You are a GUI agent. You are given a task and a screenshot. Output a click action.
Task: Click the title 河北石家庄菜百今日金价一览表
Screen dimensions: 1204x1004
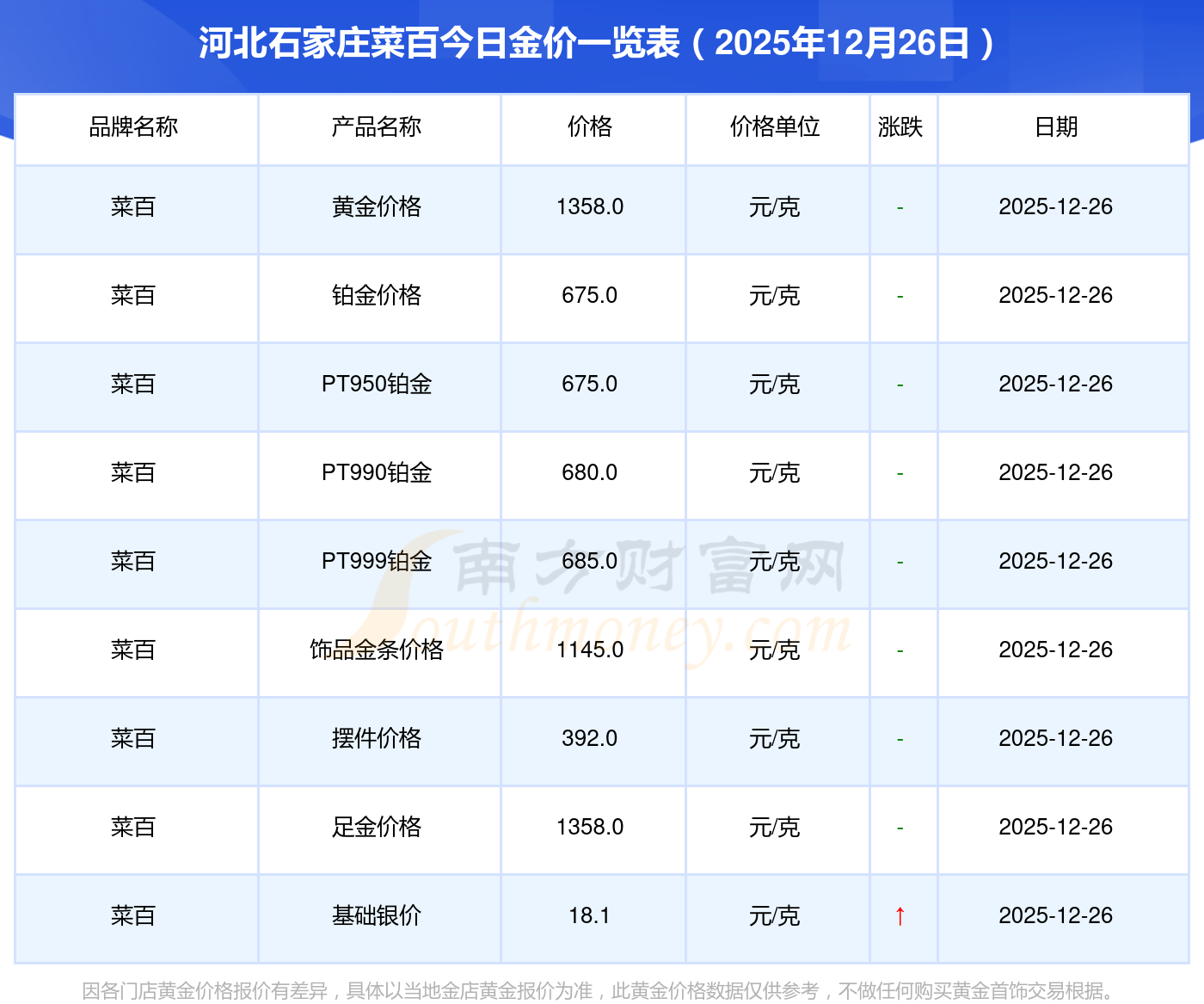pos(439,43)
